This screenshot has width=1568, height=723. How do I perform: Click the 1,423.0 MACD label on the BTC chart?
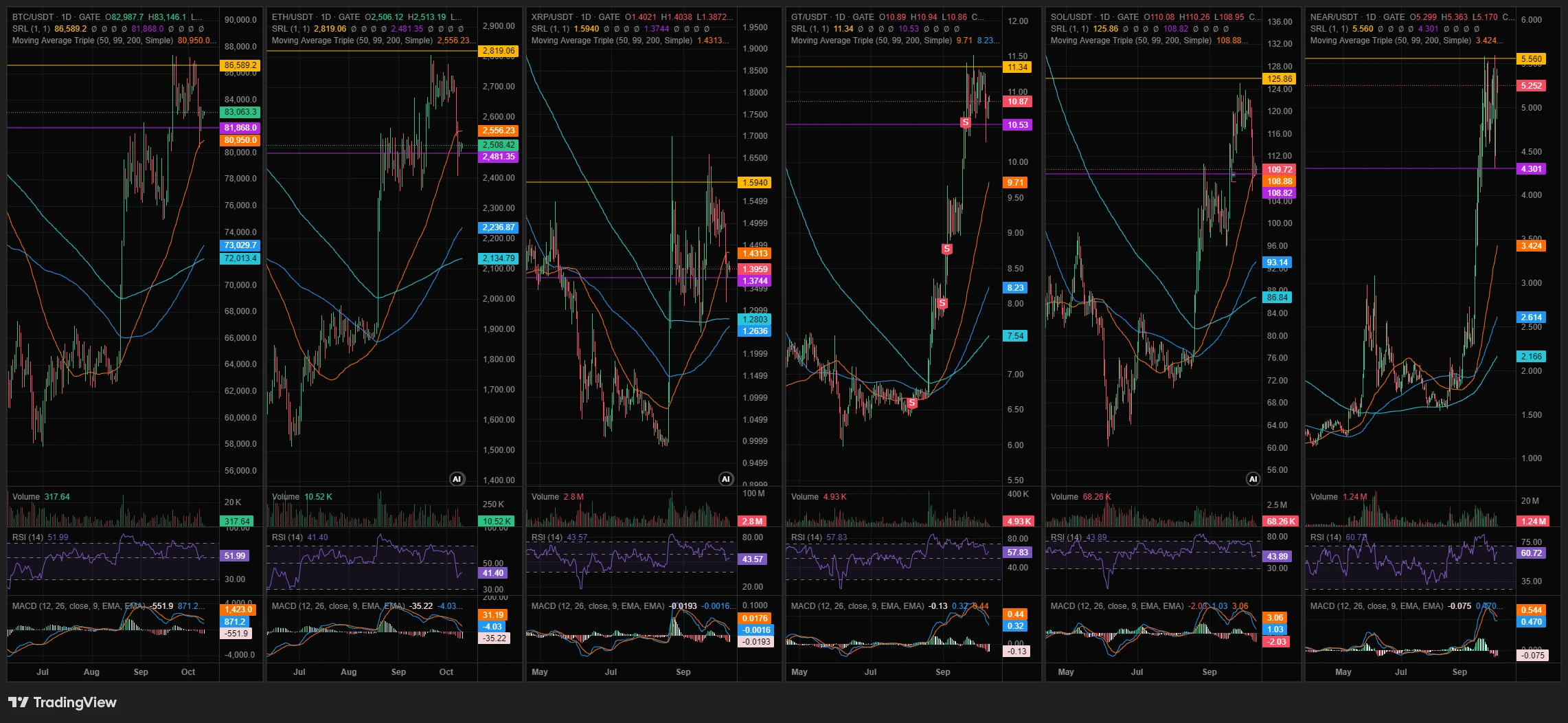click(x=238, y=610)
